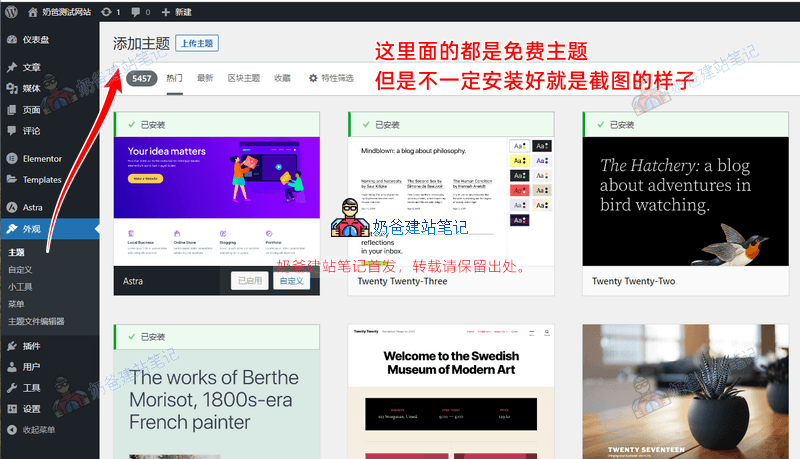Open the Elementor sidebar menu
Image resolution: width=800 pixels, height=459 pixels.
(41, 158)
